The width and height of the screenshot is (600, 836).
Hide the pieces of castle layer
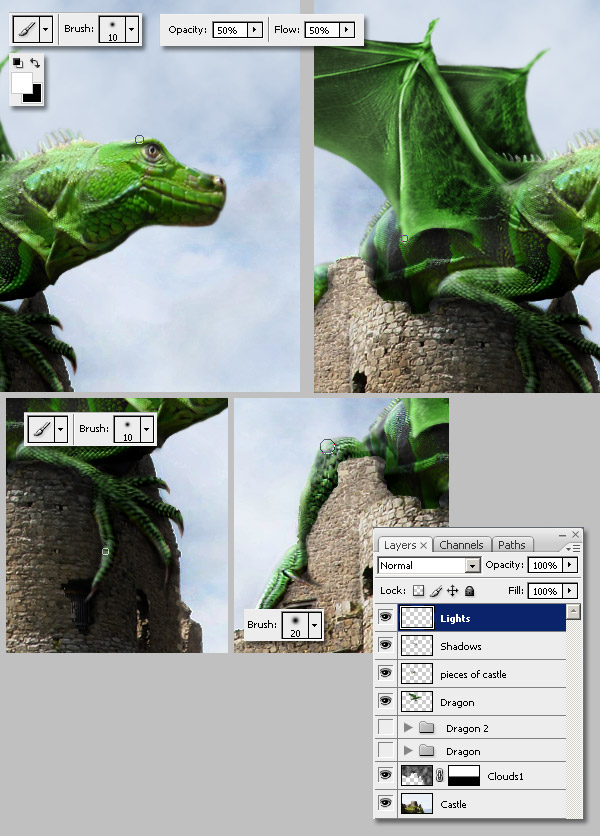point(385,673)
